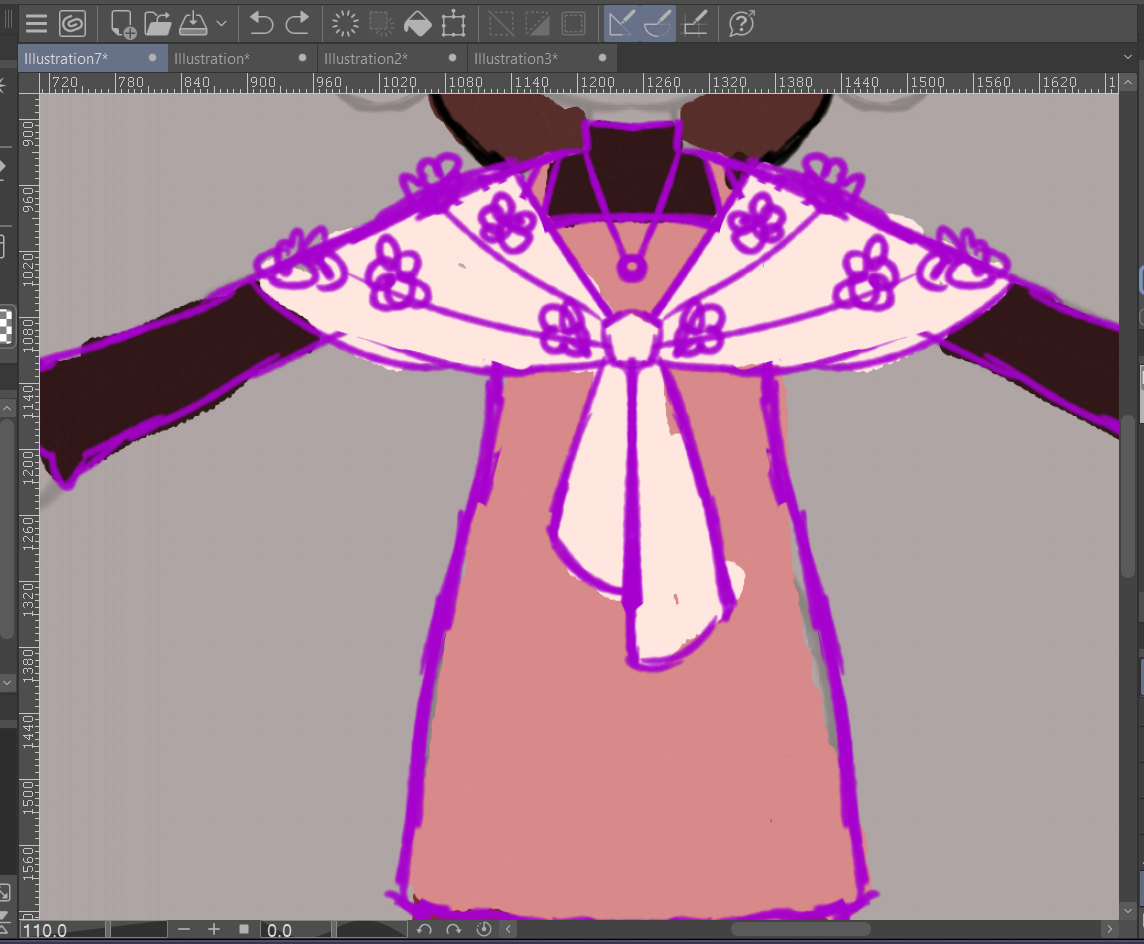Open Clip Studio launcher icon

click(73, 23)
